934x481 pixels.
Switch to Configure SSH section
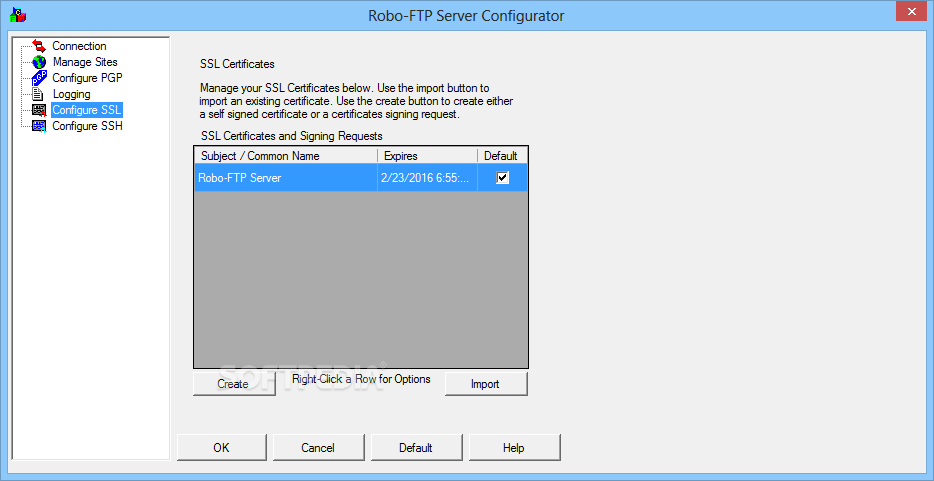coord(88,126)
